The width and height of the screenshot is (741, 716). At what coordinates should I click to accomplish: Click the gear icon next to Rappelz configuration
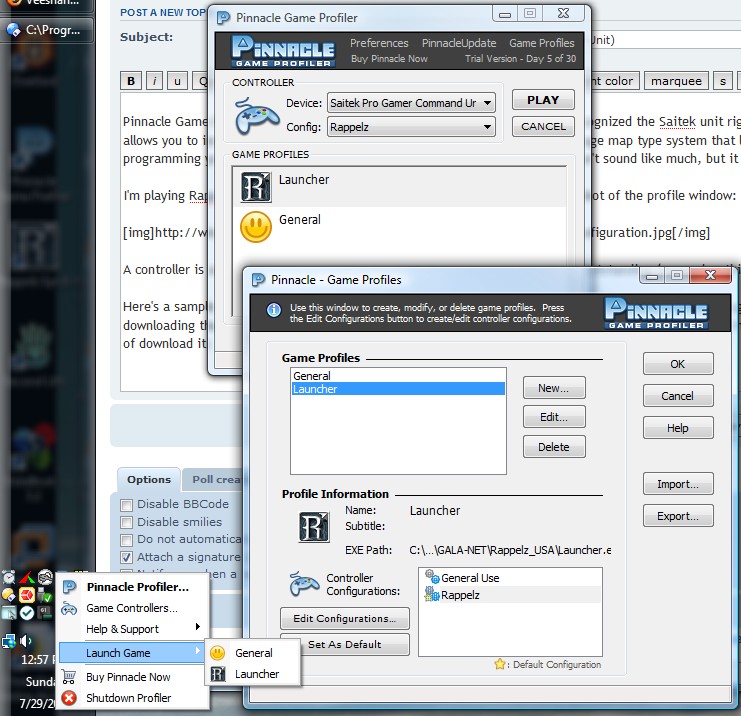(x=432, y=594)
